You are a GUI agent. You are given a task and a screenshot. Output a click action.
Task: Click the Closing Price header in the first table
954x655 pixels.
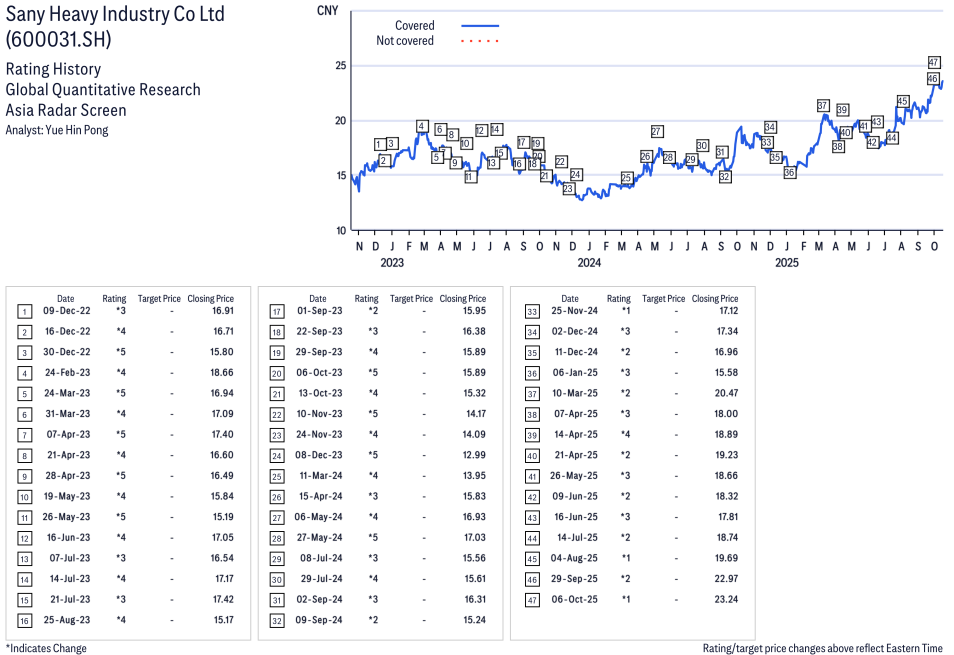coord(210,298)
